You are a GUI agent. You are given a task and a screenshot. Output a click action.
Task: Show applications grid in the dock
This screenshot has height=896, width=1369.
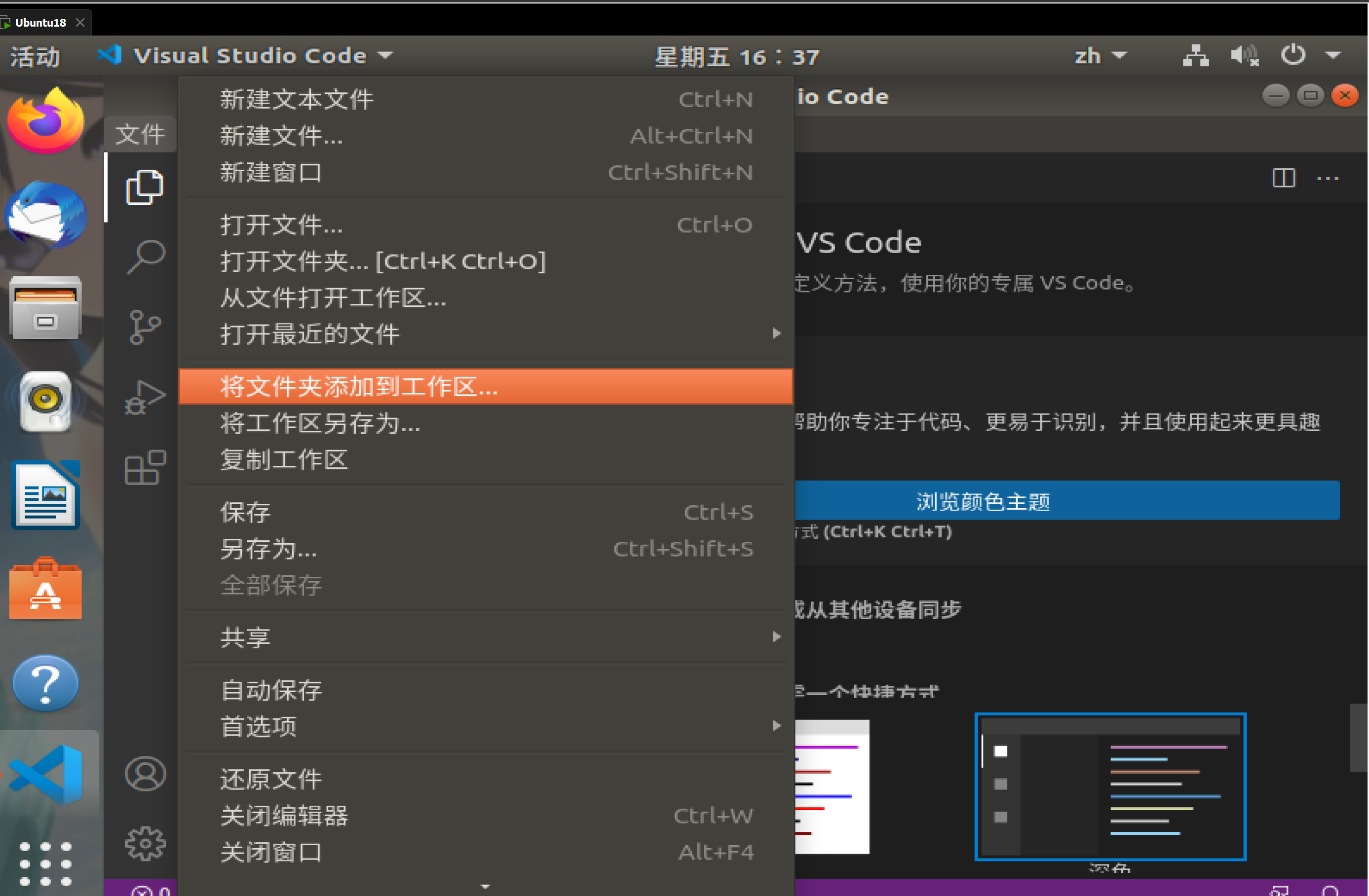coord(45,864)
